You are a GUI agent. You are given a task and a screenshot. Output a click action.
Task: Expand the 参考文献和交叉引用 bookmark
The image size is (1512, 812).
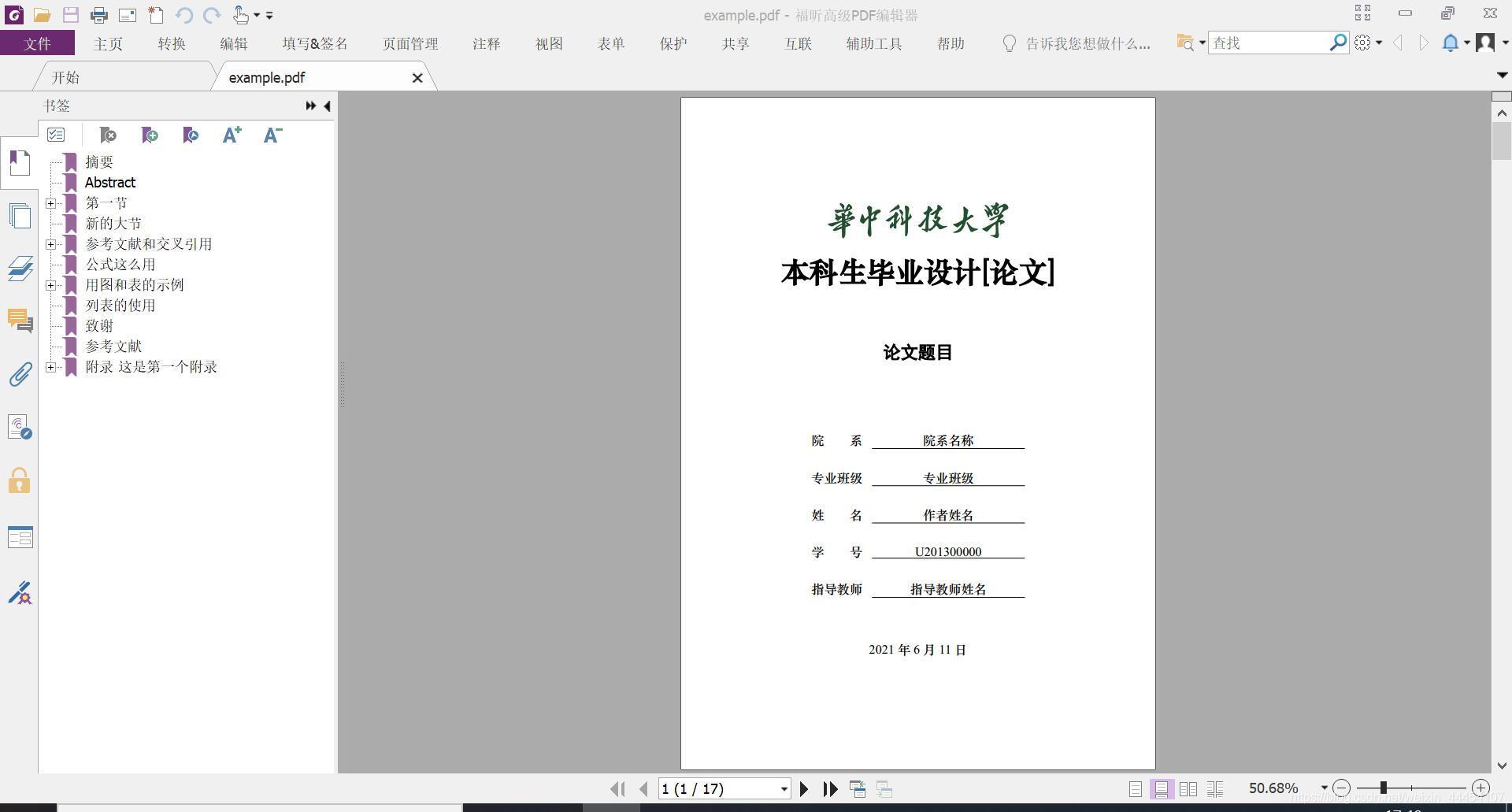click(51, 244)
